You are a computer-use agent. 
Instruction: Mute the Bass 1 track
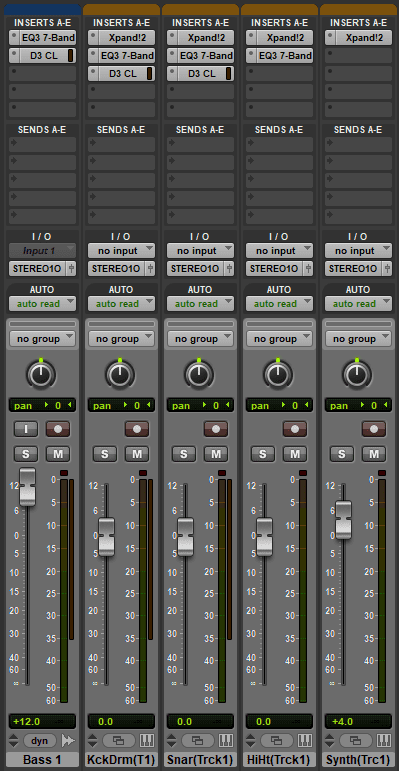click(x=58, y=454)
